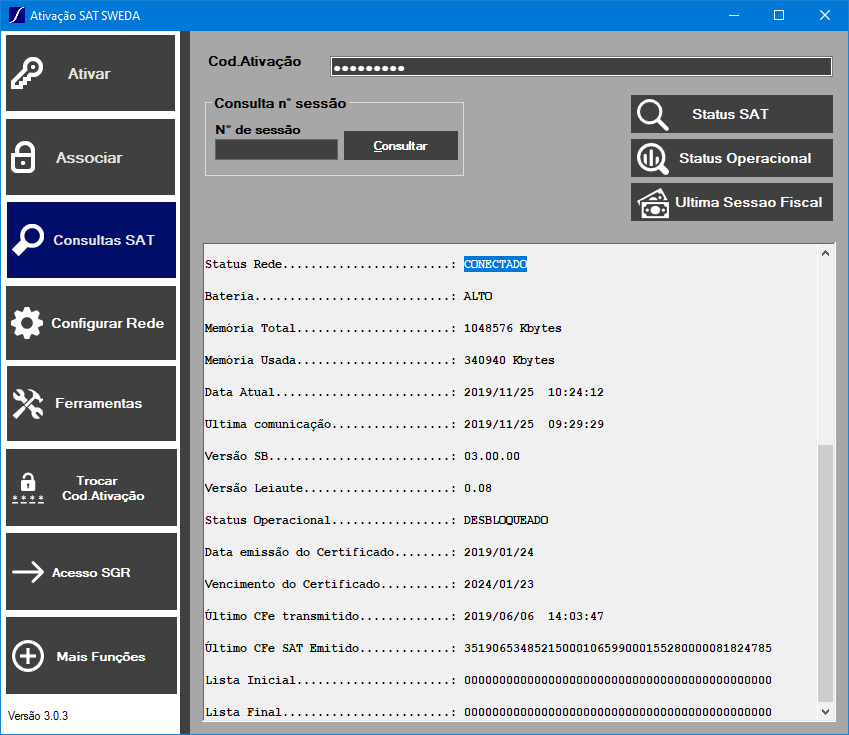Click the Último CFe SAT Emitido number

tap(618, 648)
